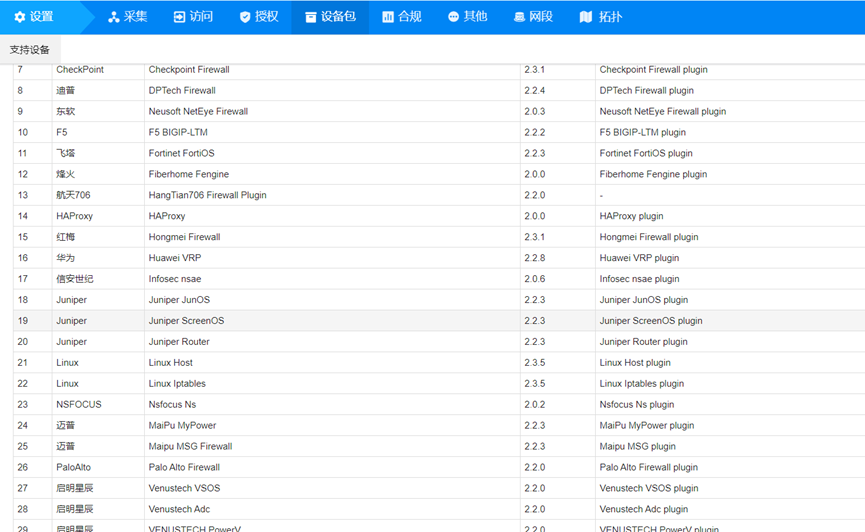The height and width of the screenshot is (532, 865).
Task: Click the CheckPoint vendor cell
Action: (x=80, y=70)
